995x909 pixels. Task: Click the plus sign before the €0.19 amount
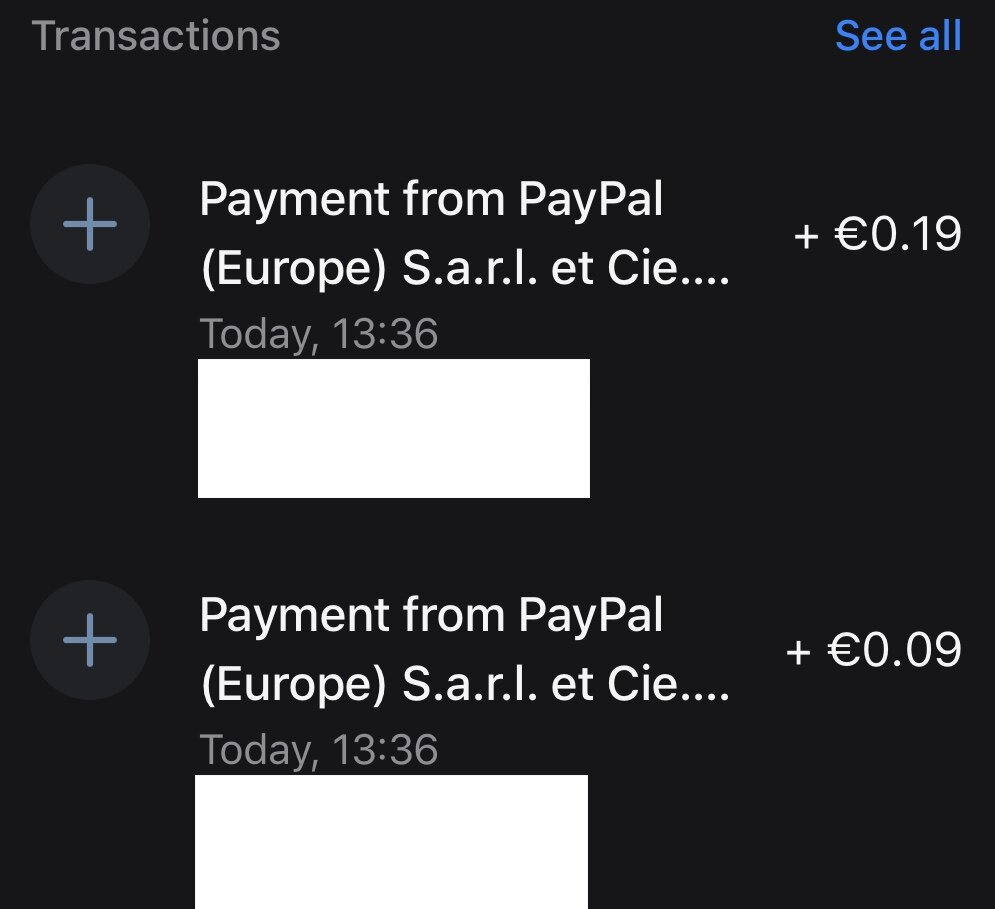point(806,237)
